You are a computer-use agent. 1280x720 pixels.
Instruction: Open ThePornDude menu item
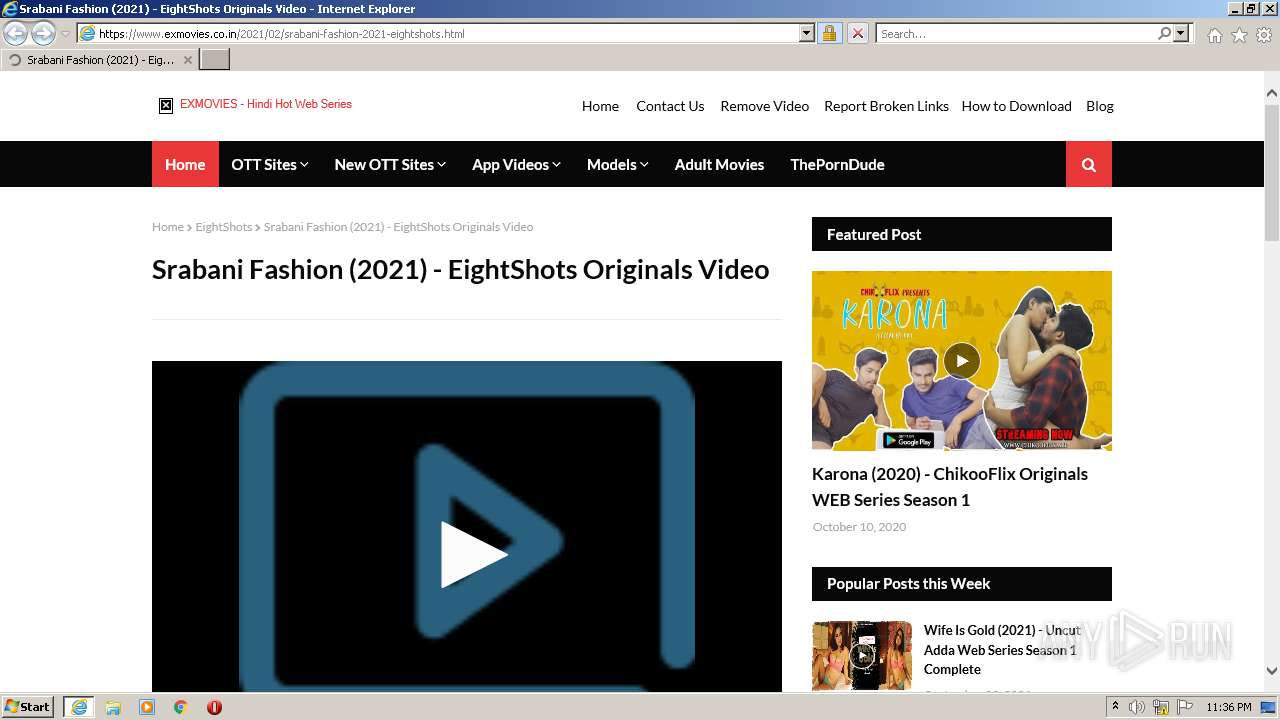point(837,164)
